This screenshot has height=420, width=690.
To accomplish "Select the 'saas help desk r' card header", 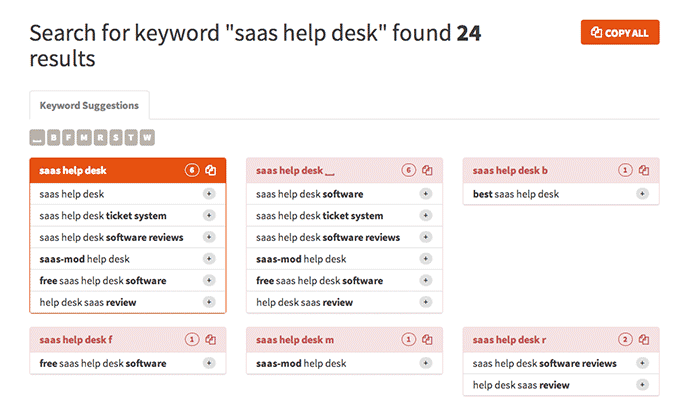I will click(561, 339).
